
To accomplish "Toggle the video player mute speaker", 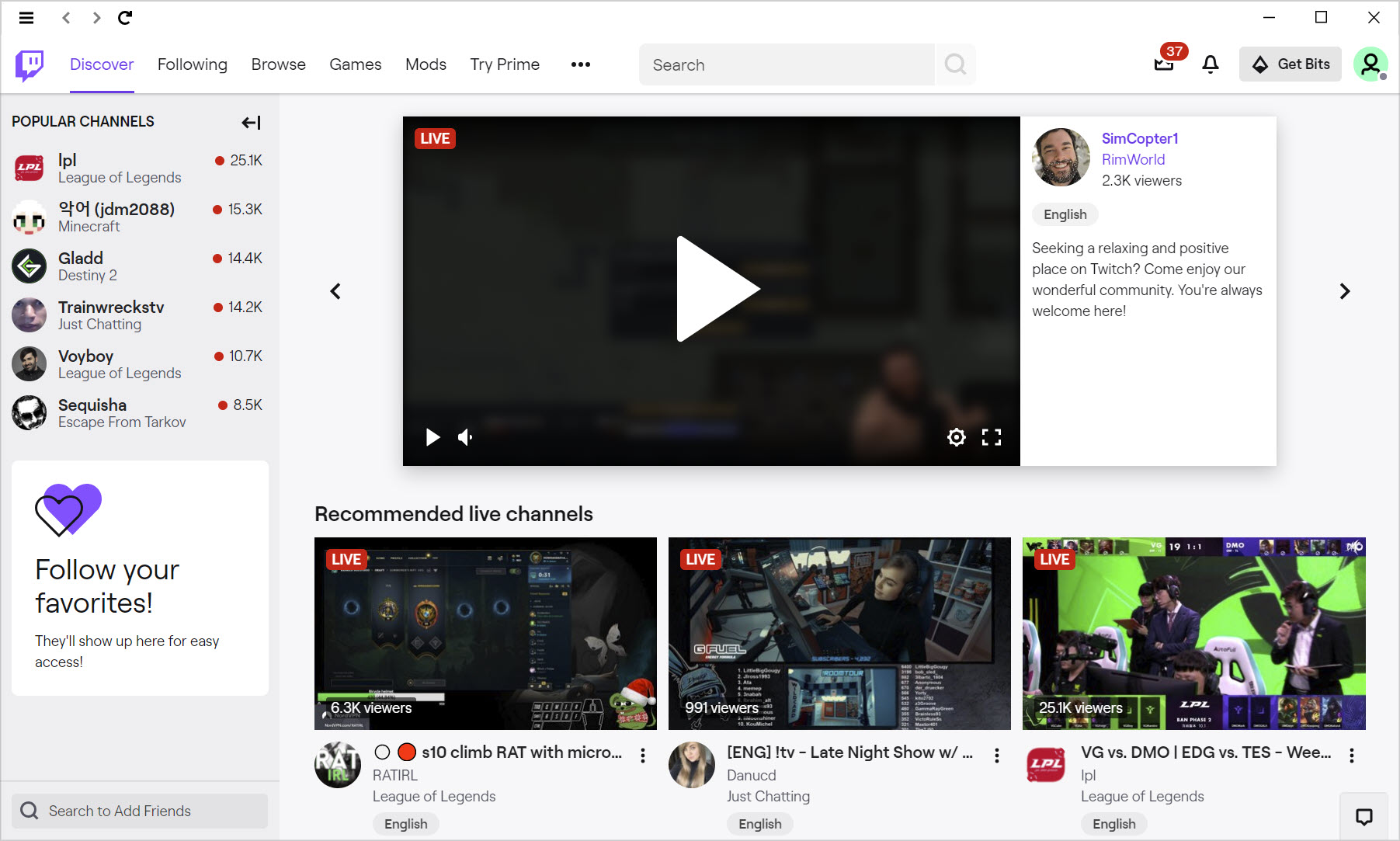I will point(465,437).
